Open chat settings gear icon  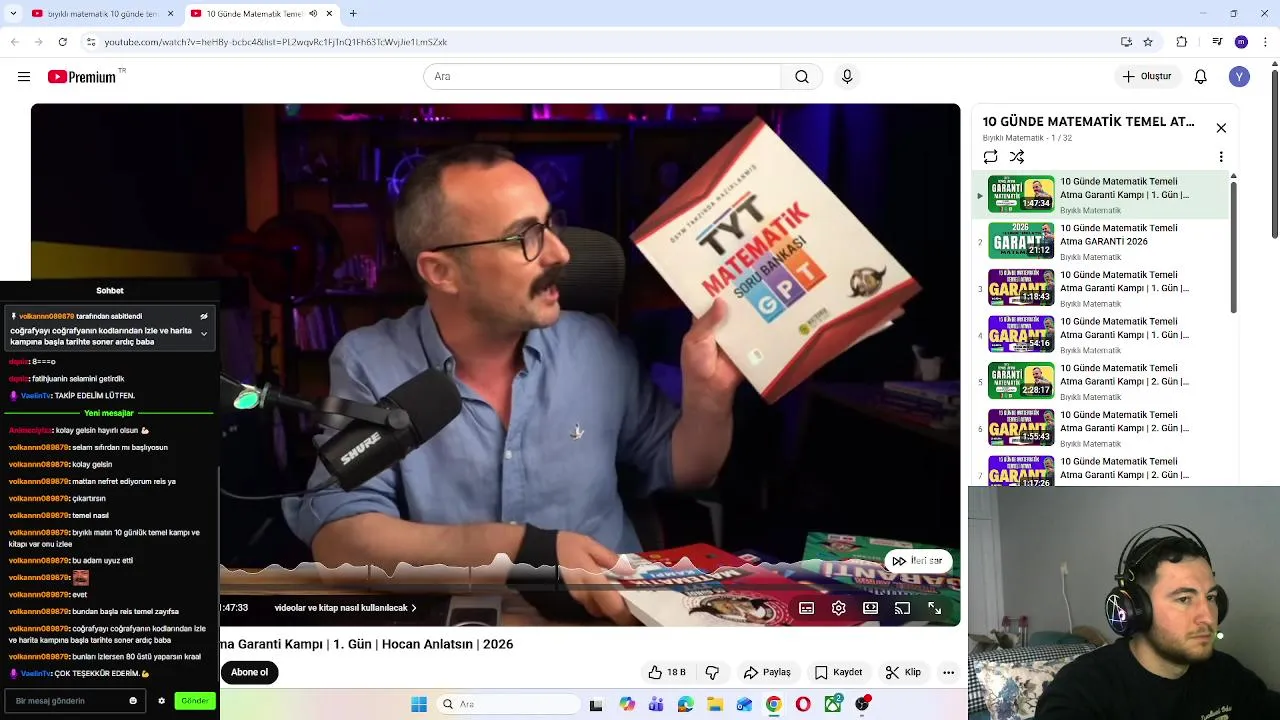pyautogui.click(x=161, y=701)
